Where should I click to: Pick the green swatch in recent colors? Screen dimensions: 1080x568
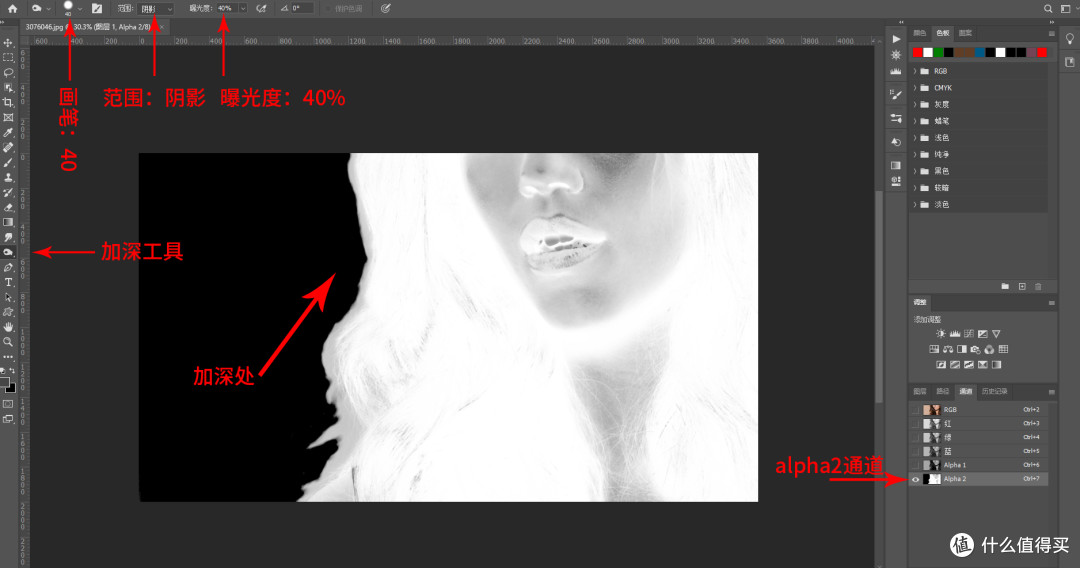(940, 52)
